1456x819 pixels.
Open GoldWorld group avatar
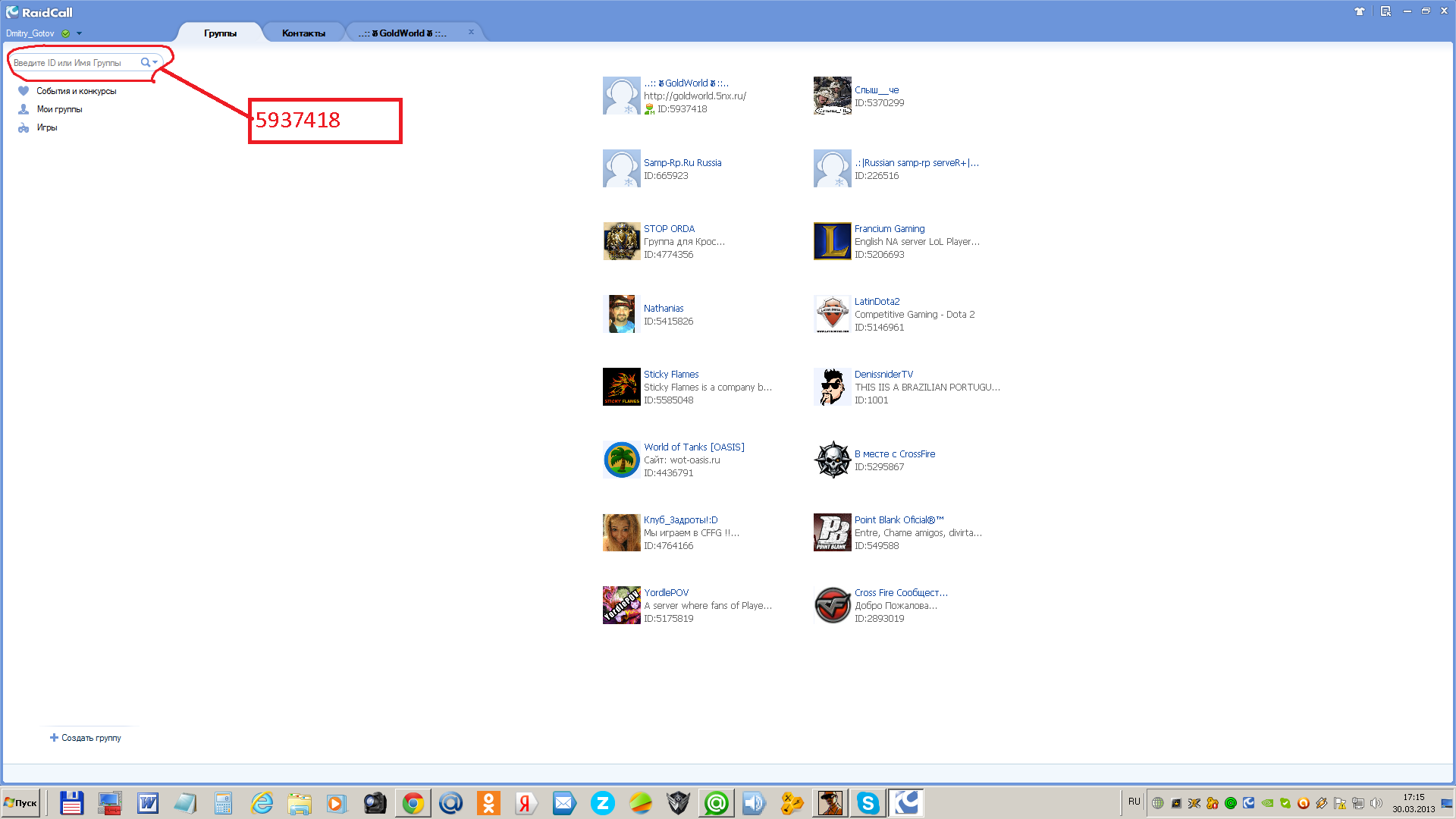622,96
